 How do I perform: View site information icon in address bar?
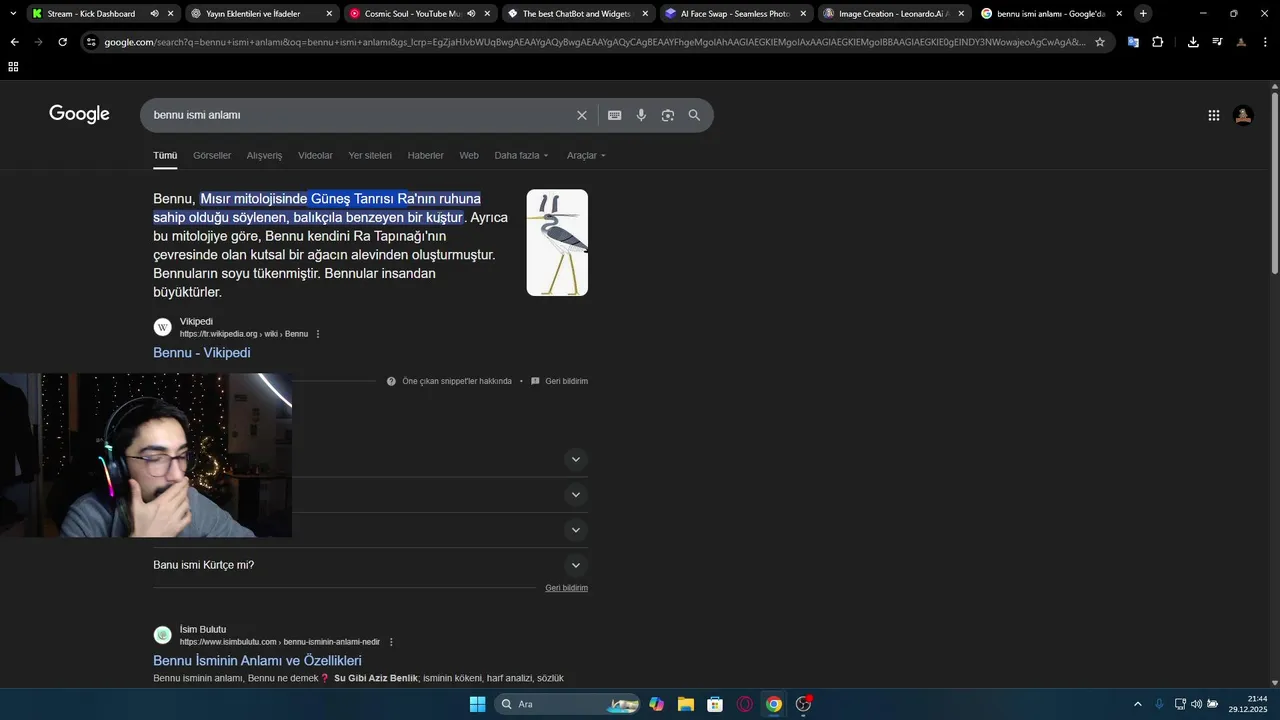[91, 42]
